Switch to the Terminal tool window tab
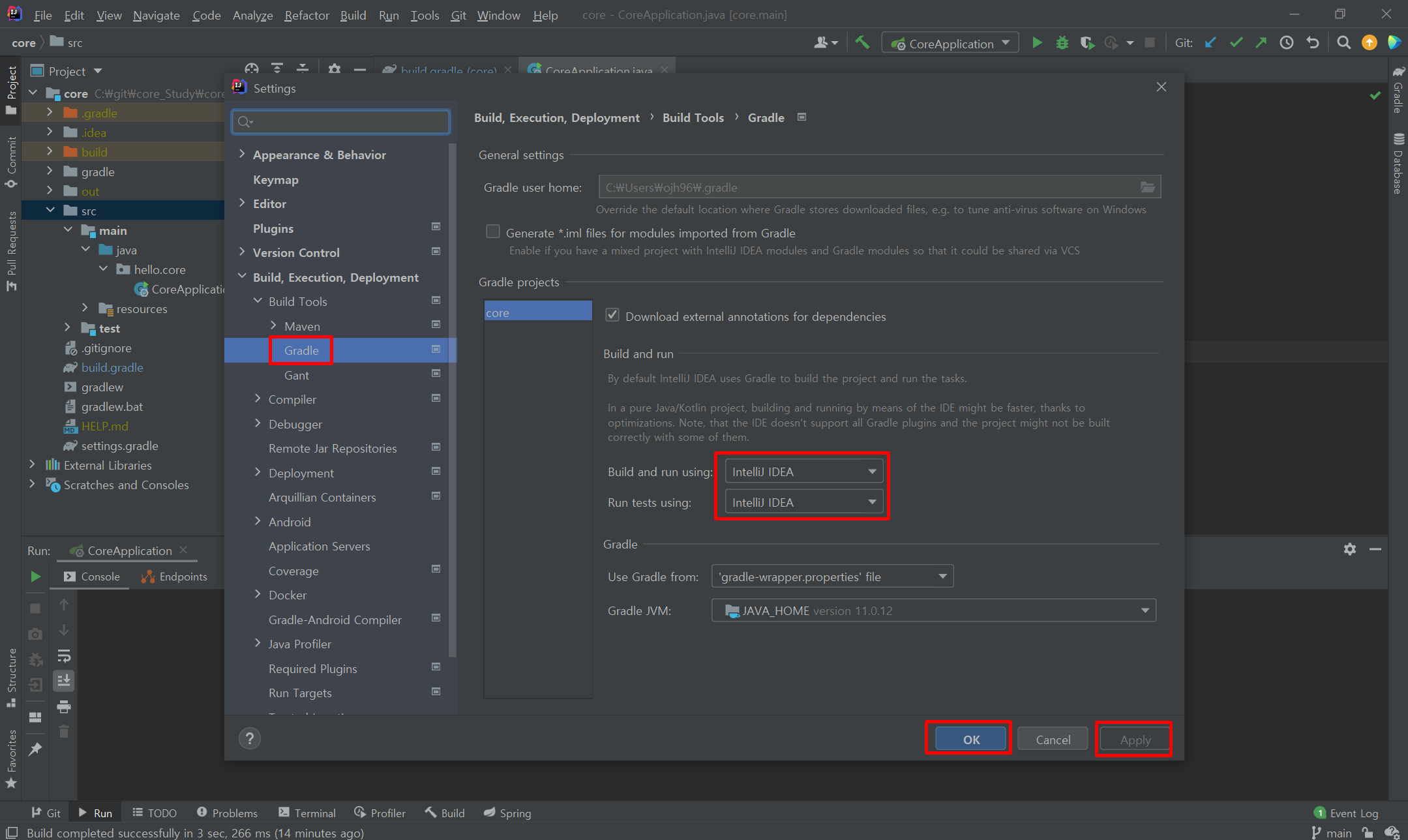Screen dimensions: 1408x840 tap(307, 813)
